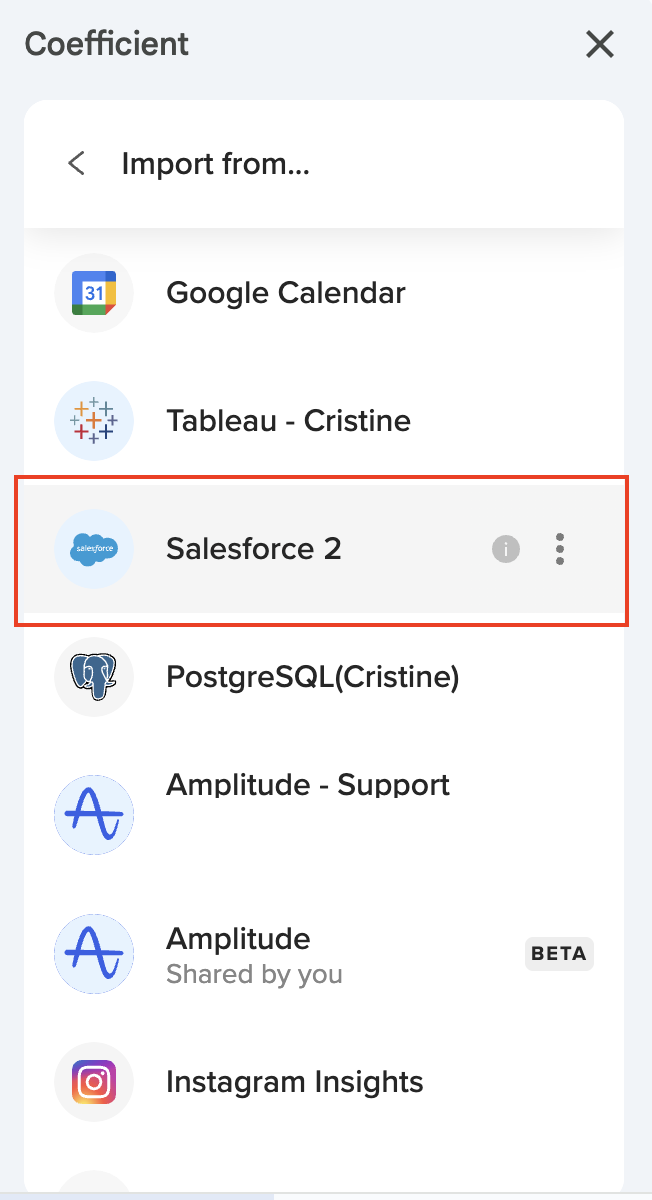Select the Instagram Insights icon
The width and height of the screenshot is (652, 1200).
point(93,1081)
